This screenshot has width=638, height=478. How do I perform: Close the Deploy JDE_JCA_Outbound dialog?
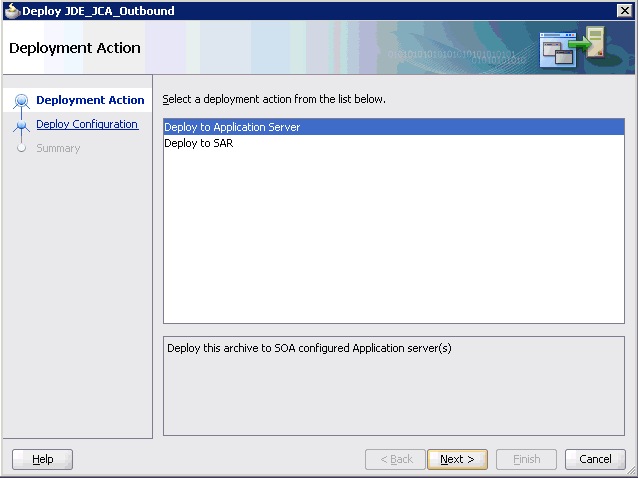[x=623, y=11]
